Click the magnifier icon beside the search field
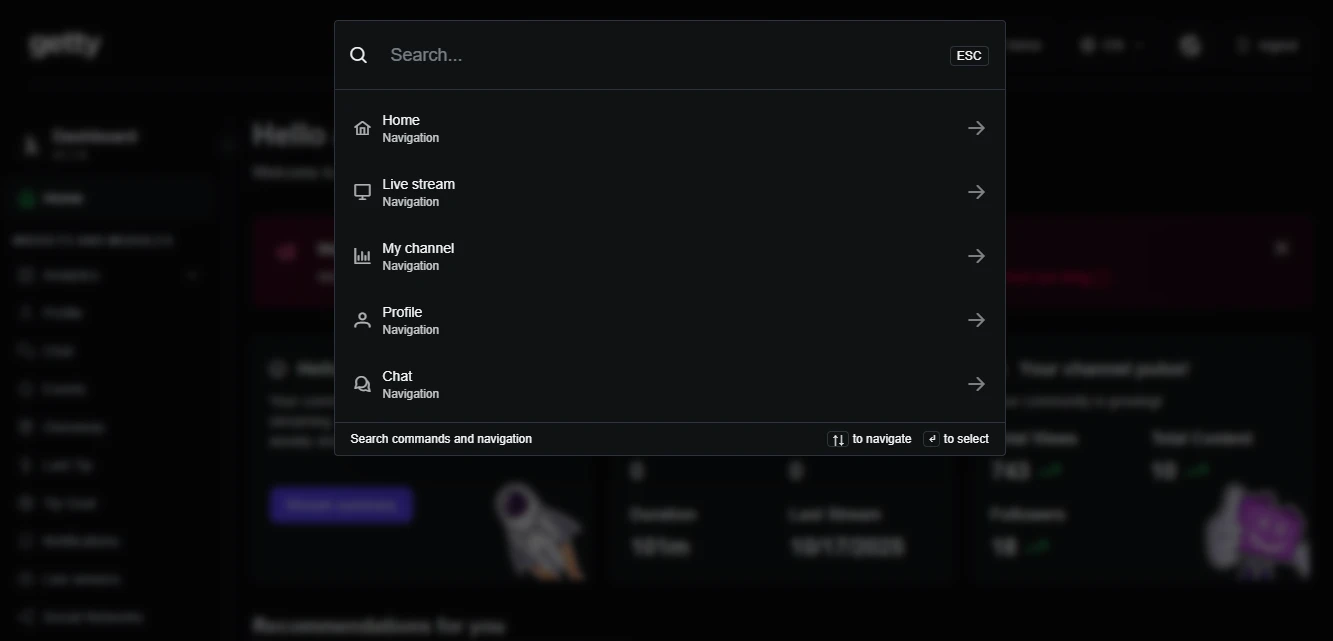The image size is (1333, 641). click(359, 55)
